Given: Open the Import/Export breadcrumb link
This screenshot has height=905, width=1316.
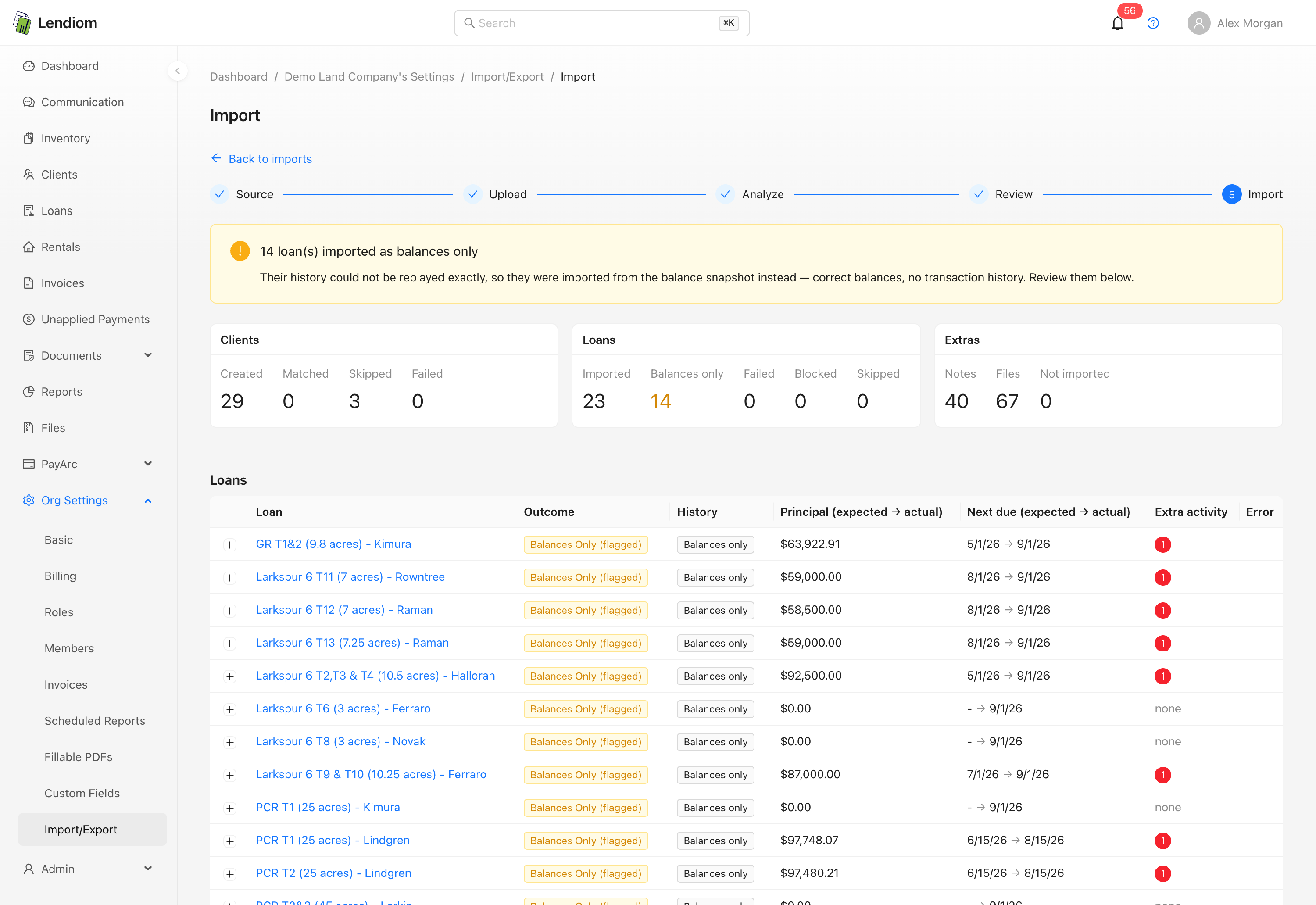Looking at the screenshot, I should click(507, 77).
